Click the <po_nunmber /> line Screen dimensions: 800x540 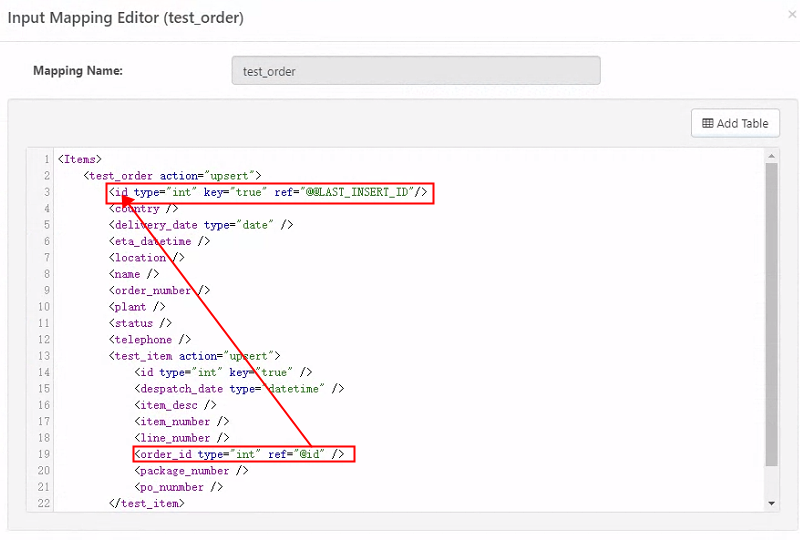click(179, 486)
